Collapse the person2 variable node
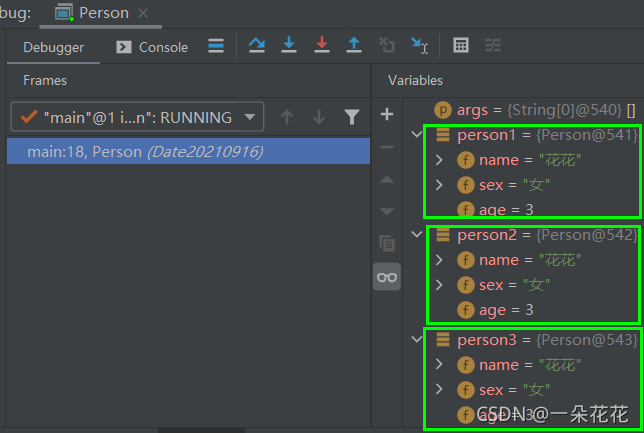This screenshot has height=433, width=644. coord(417,235)
